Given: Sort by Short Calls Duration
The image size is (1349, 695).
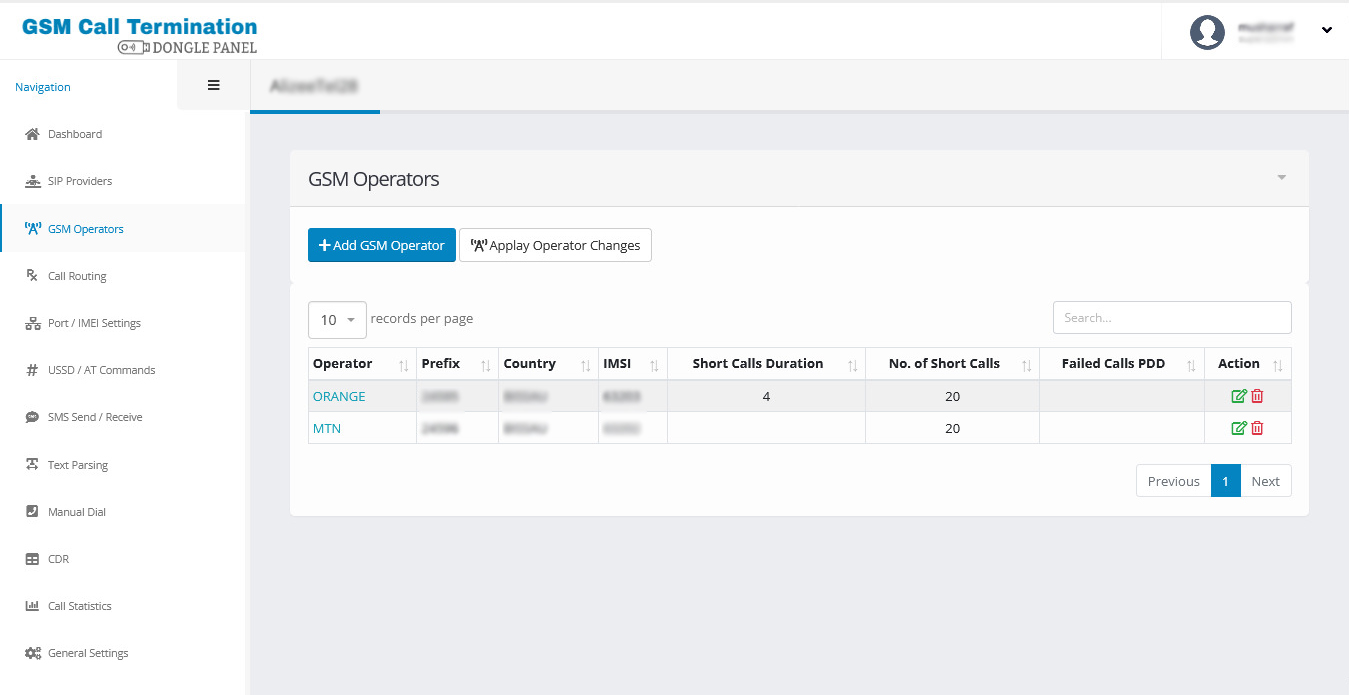Looking at the screenshot, I should click(766, 364).
